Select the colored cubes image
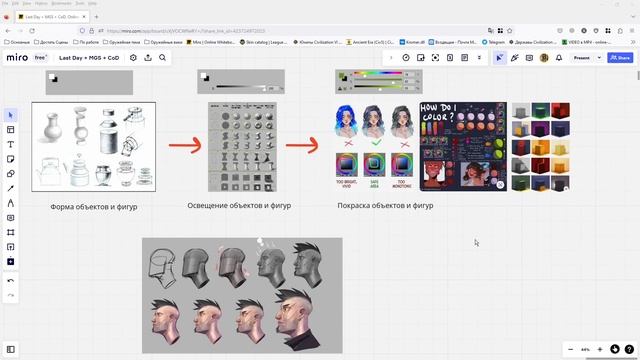This screenshot has height=360, width=640. pos(541,147)
